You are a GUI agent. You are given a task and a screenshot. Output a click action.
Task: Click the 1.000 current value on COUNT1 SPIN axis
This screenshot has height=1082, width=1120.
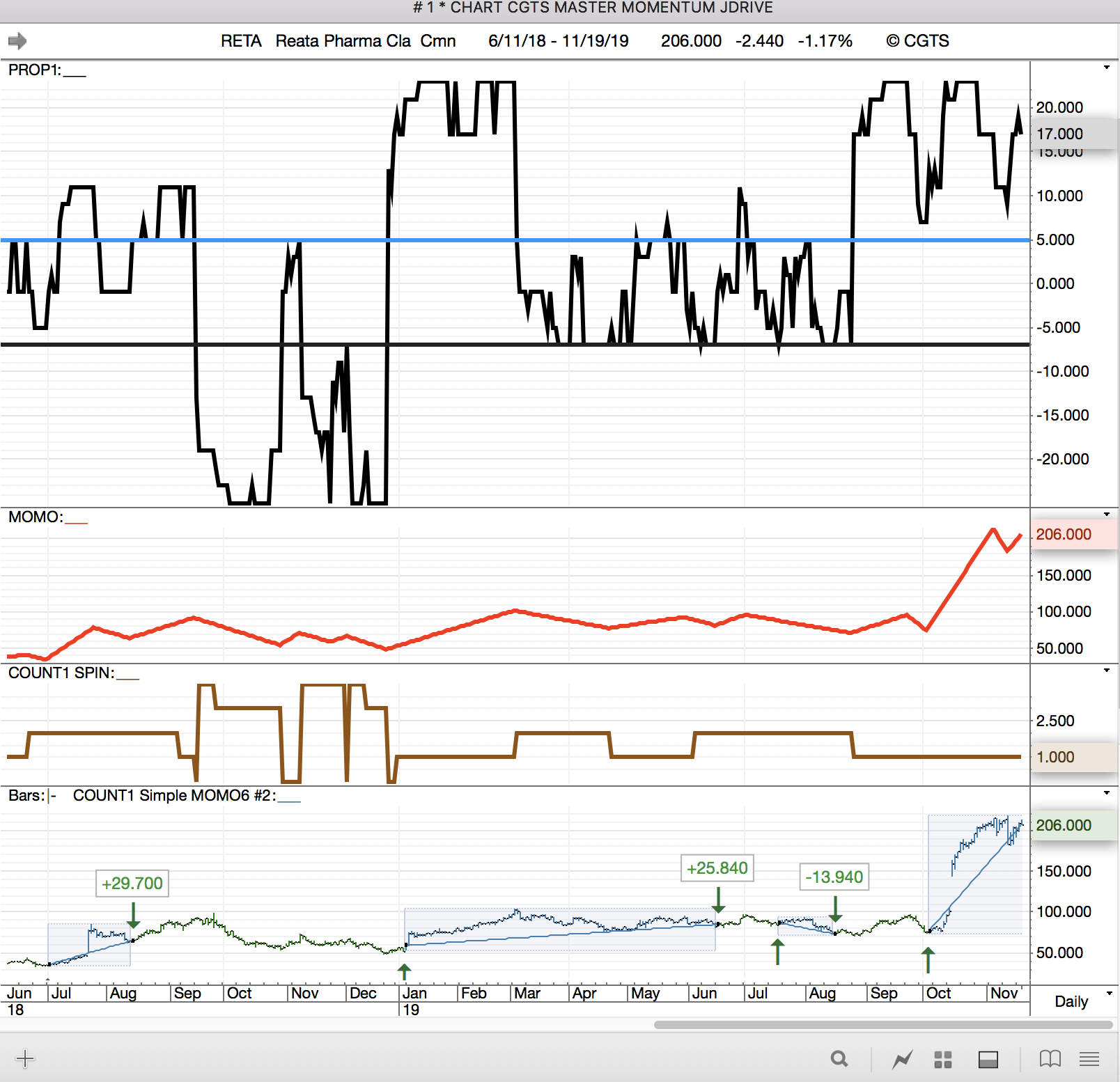coord(1056,758)
